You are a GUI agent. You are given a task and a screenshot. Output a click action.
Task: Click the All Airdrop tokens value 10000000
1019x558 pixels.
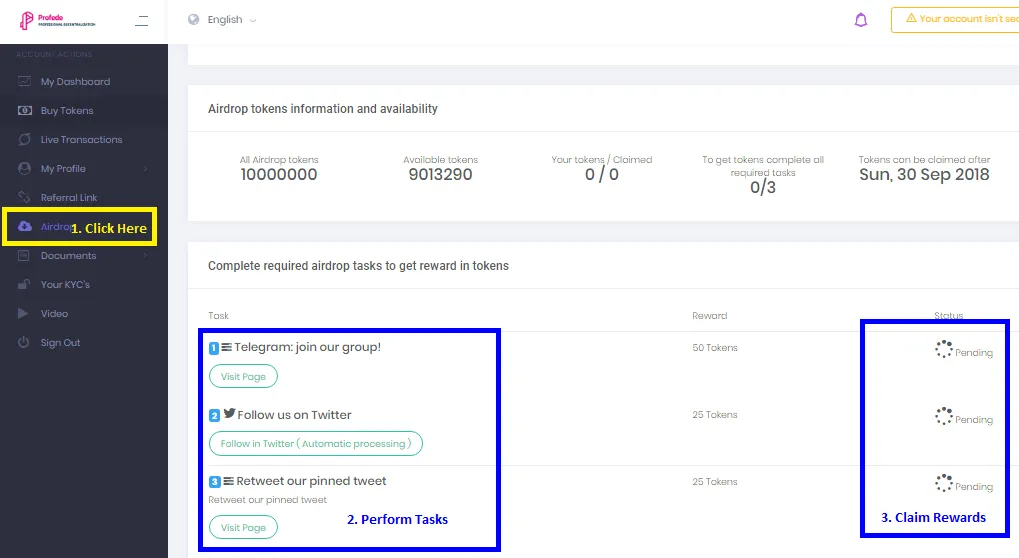coord(279,174)
